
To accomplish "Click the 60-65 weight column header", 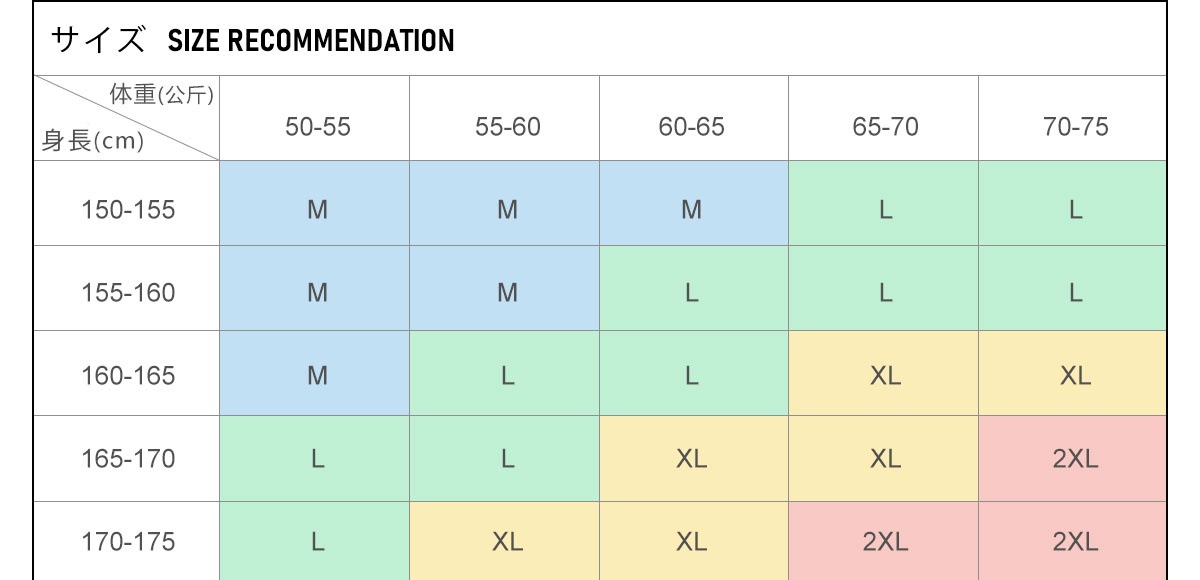I will tap(691, 127).
